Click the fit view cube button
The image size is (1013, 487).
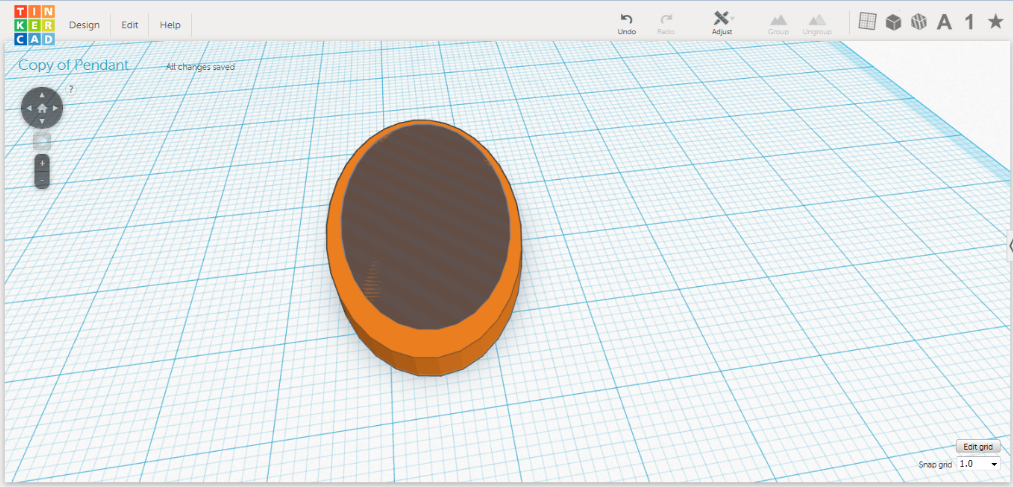tap(42, 141)
